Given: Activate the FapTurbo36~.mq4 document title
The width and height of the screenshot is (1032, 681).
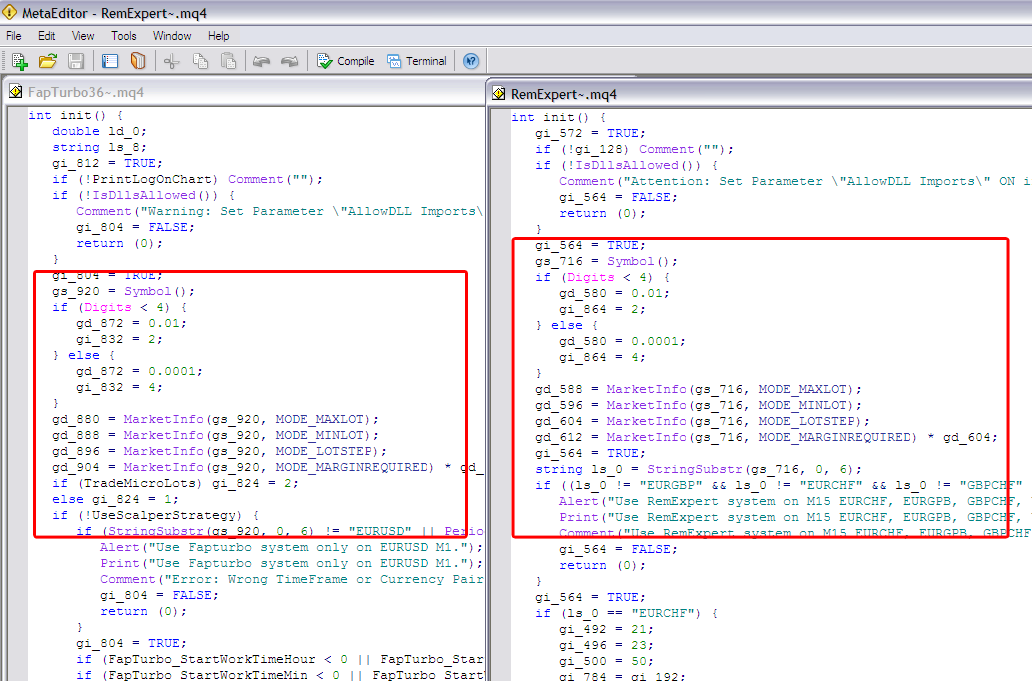Looking at the screenshot, I should [x=86, y=92].
